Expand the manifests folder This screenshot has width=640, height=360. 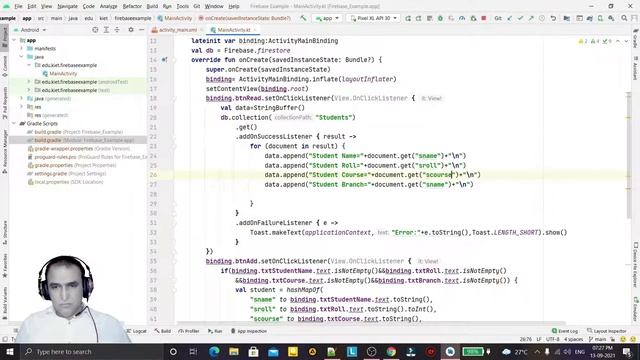pyautogui.click(x=22, y=49)
